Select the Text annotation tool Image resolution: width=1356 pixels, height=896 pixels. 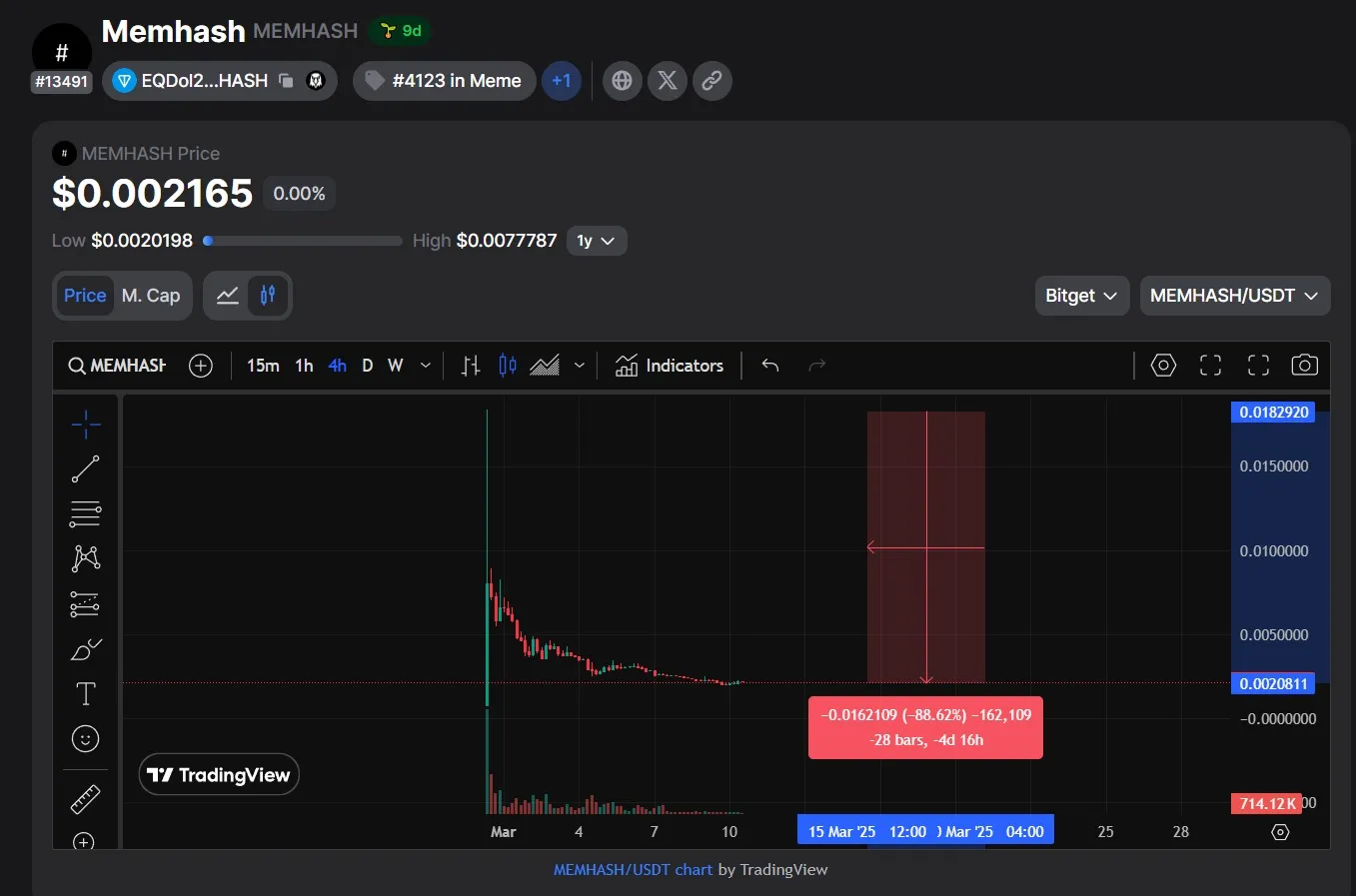tap(86, 693)
